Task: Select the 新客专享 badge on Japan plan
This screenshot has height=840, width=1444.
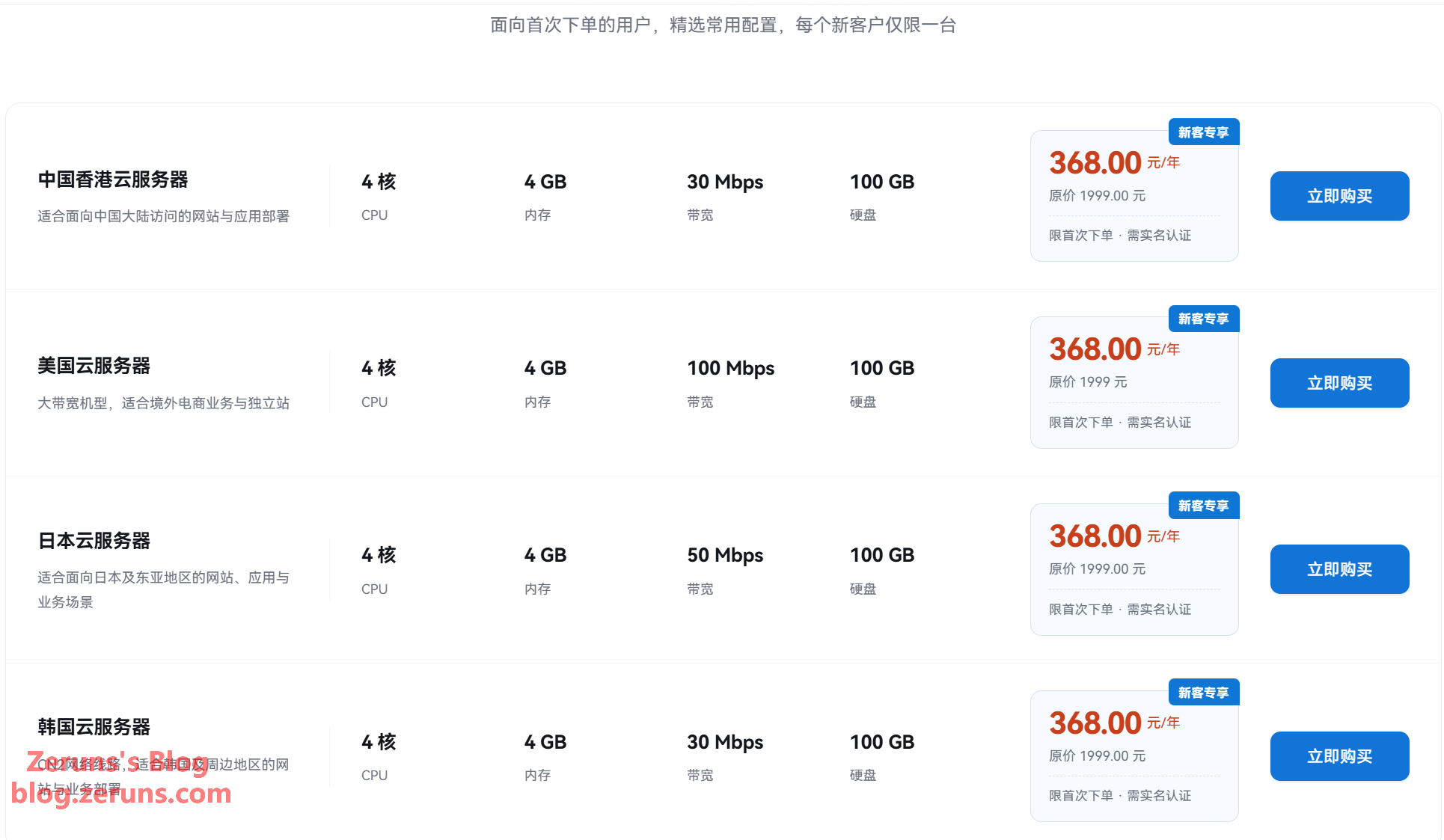Action: pos(1204,506)
